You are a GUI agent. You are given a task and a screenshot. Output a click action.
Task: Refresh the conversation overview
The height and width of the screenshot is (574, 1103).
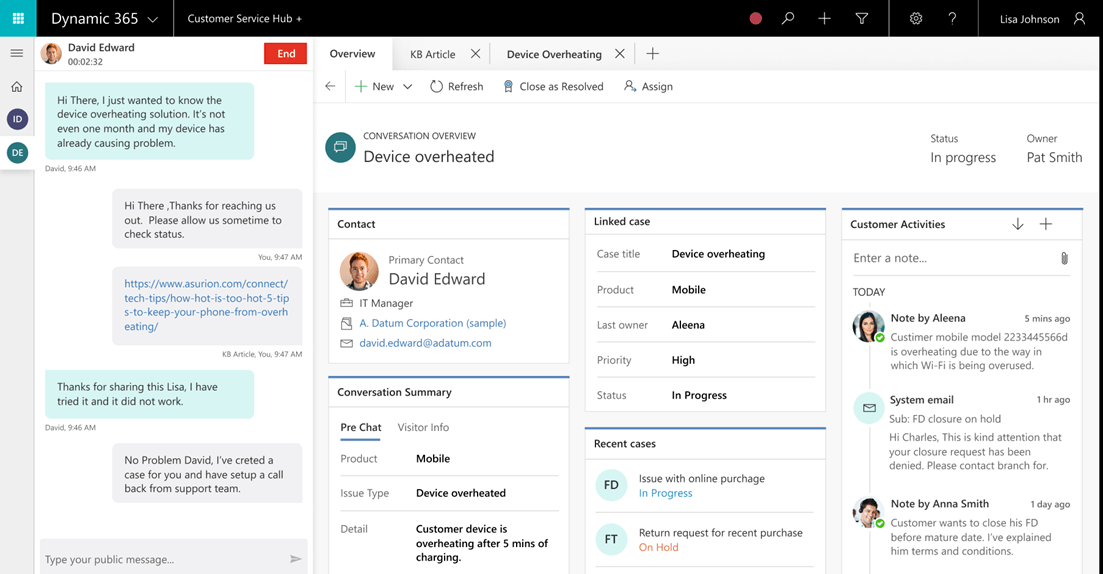point(457,87)
